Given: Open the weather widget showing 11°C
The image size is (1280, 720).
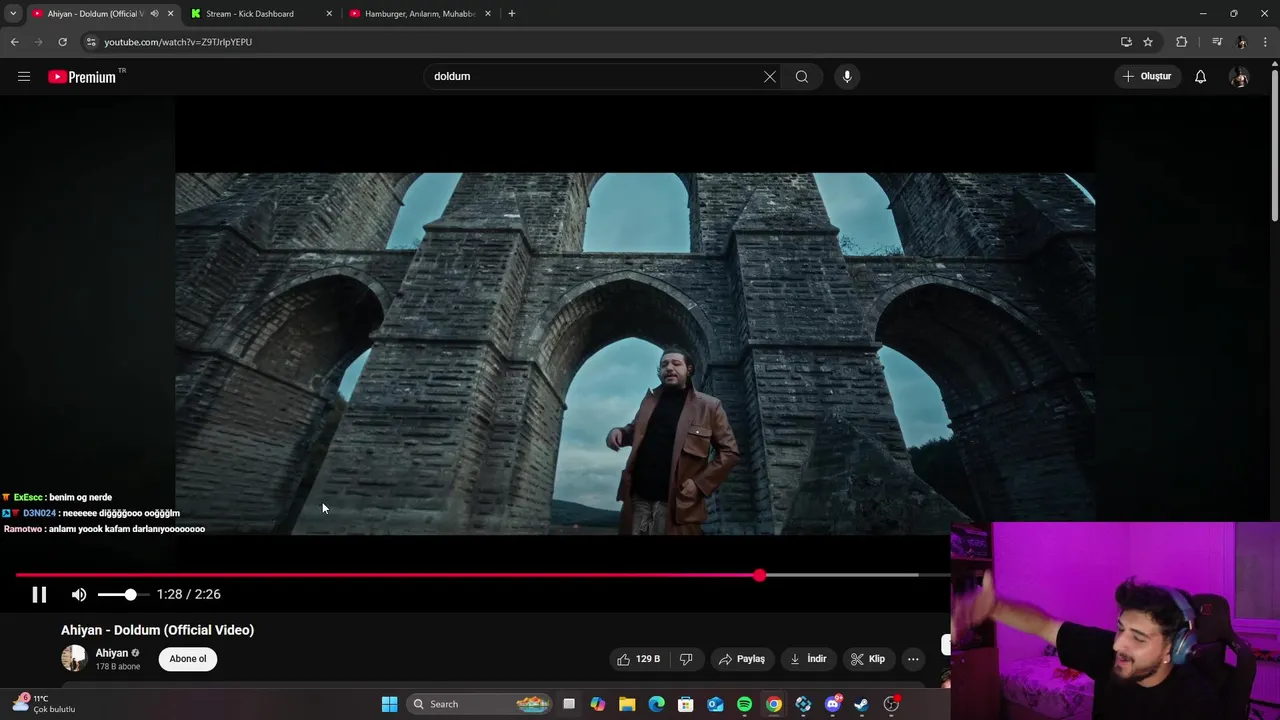Looking at the screenshot, I should (42, 704).
